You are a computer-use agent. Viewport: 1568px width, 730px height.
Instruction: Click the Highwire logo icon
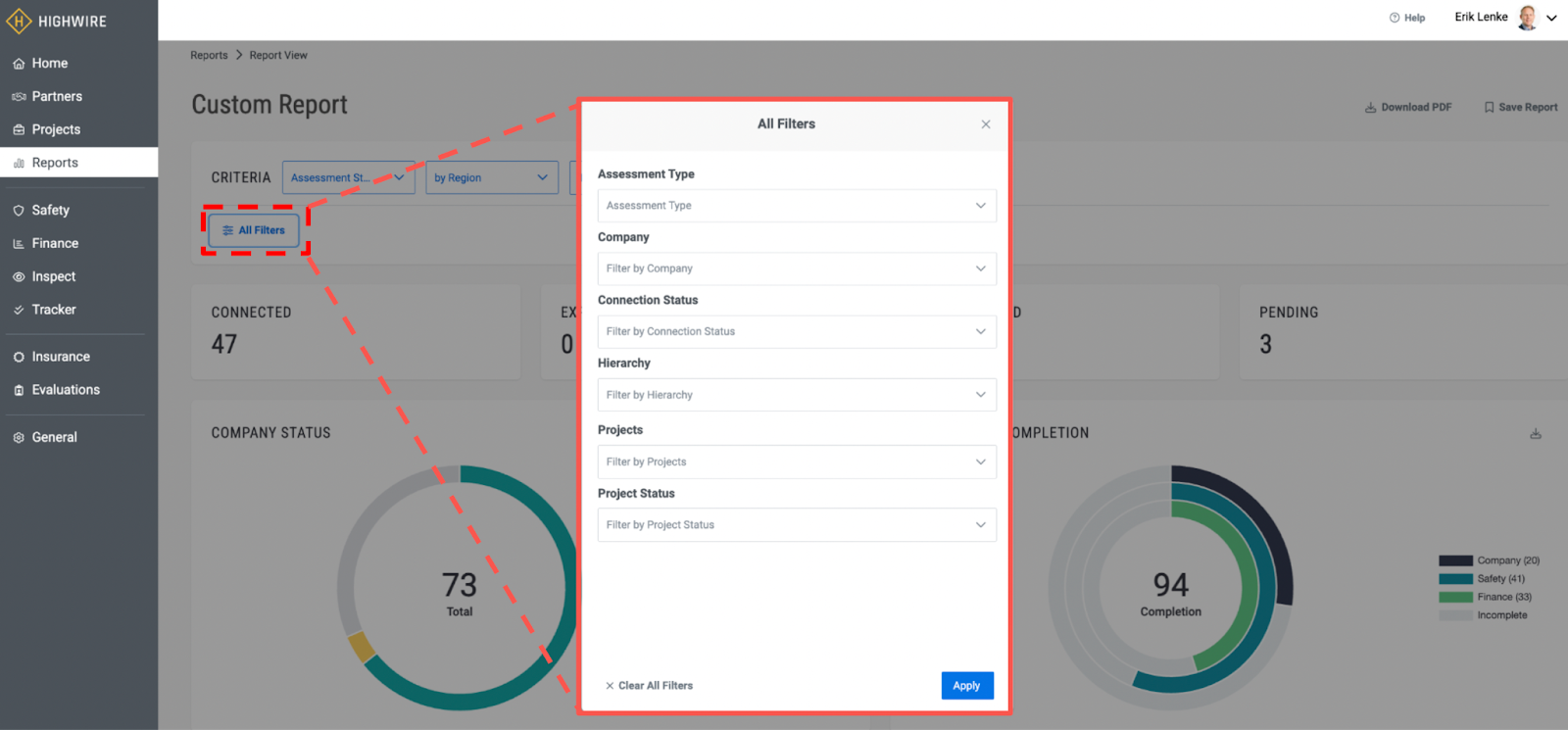click(19, 21)
